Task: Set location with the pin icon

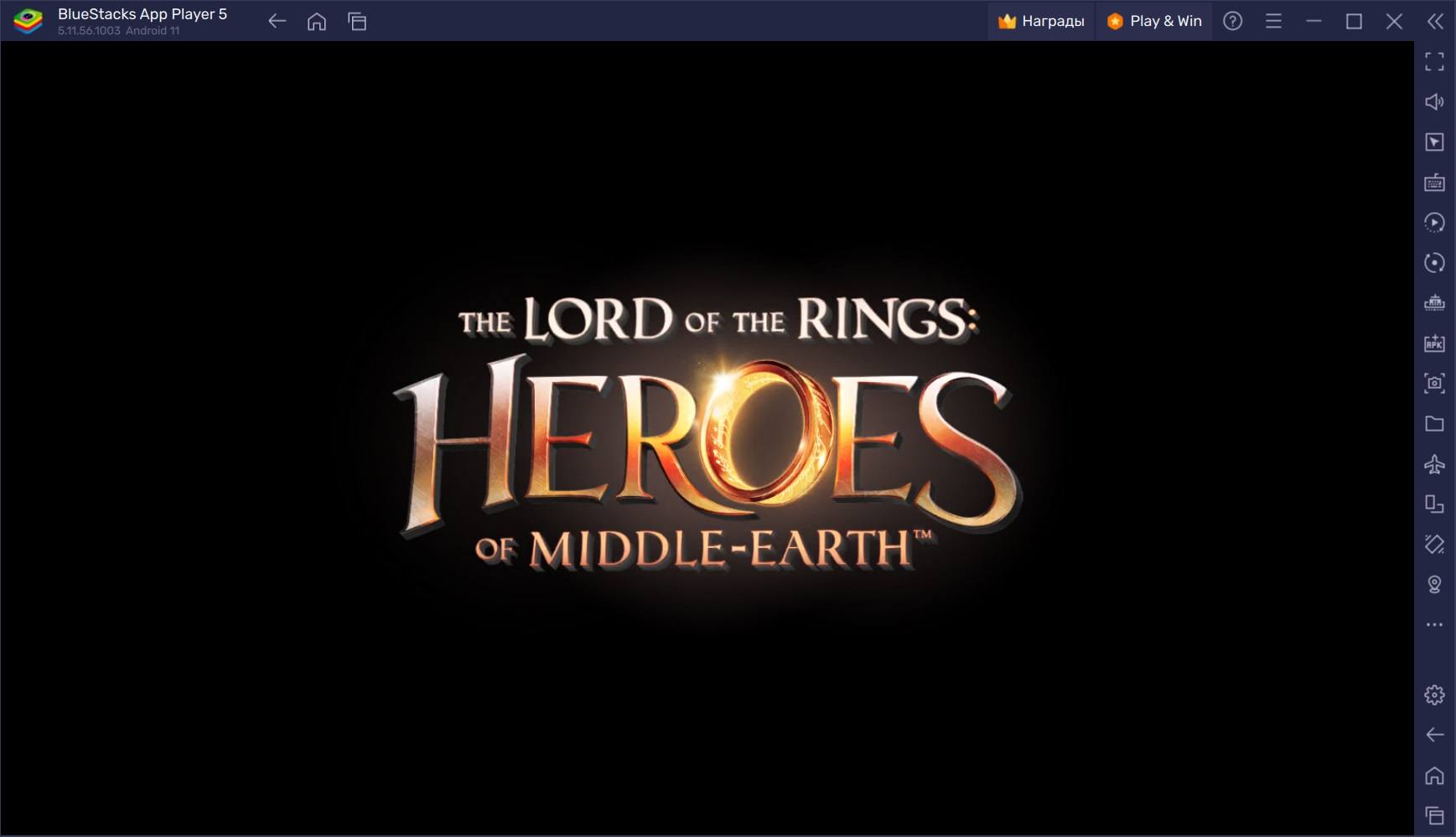Action: (x=1434, y=584)
